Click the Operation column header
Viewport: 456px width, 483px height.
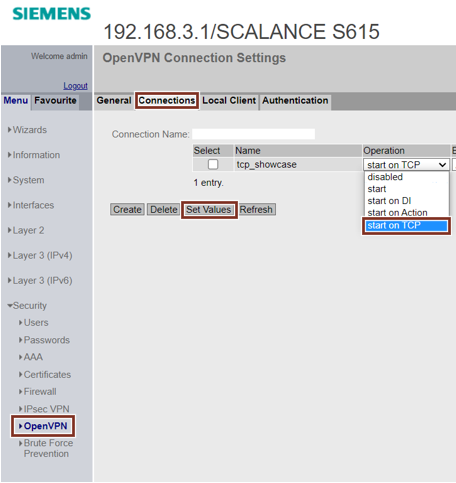(x=406, y=151)
